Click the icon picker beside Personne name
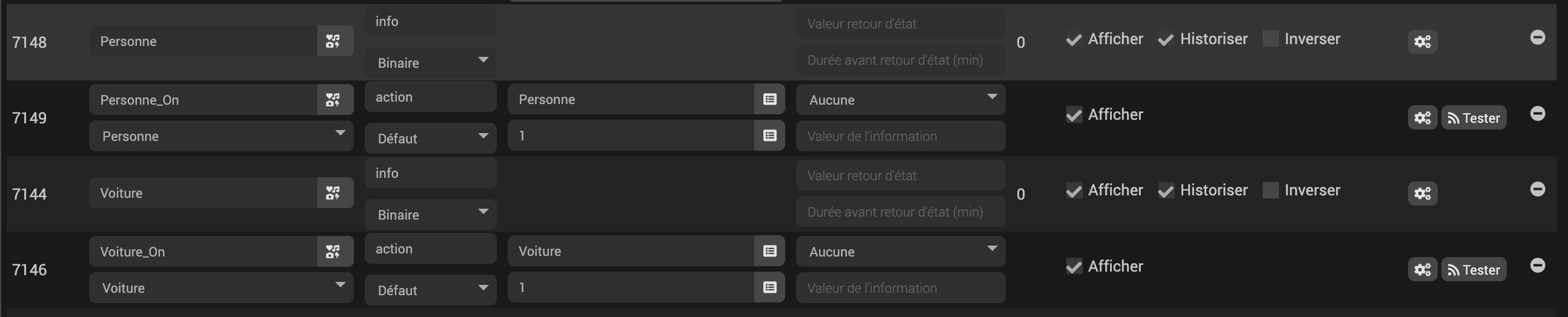This screenshot has height=317, width=1568. coord(334,41)
